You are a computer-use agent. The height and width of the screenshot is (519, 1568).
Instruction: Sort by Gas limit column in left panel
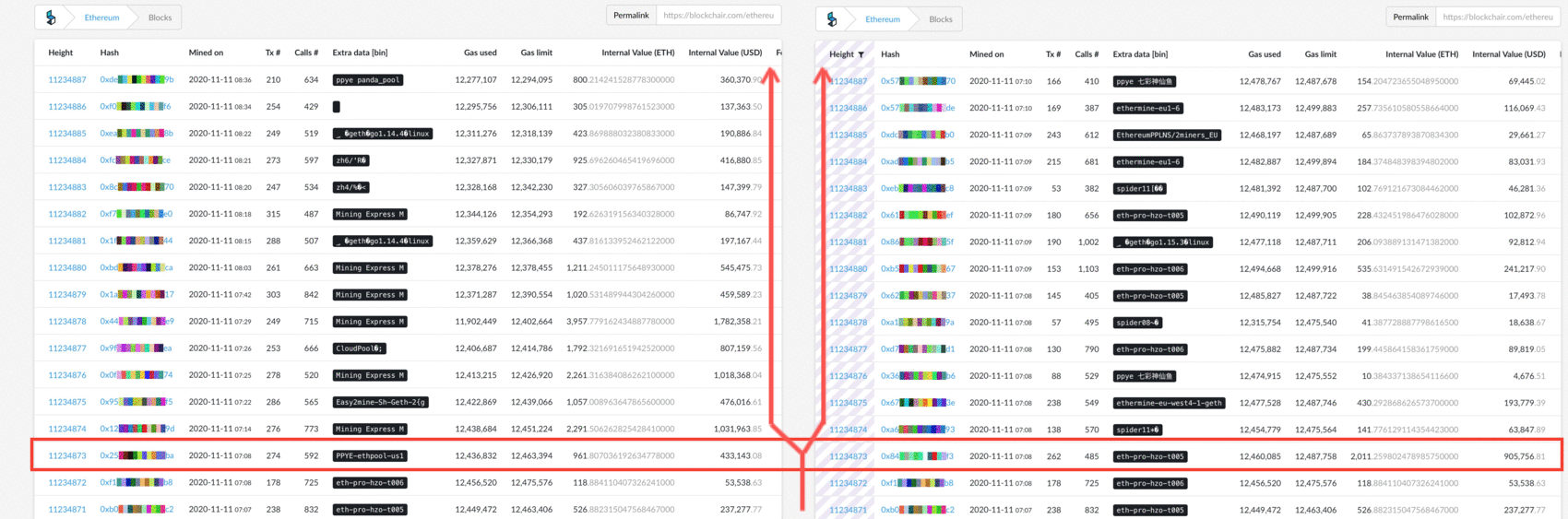coord(537,53)
